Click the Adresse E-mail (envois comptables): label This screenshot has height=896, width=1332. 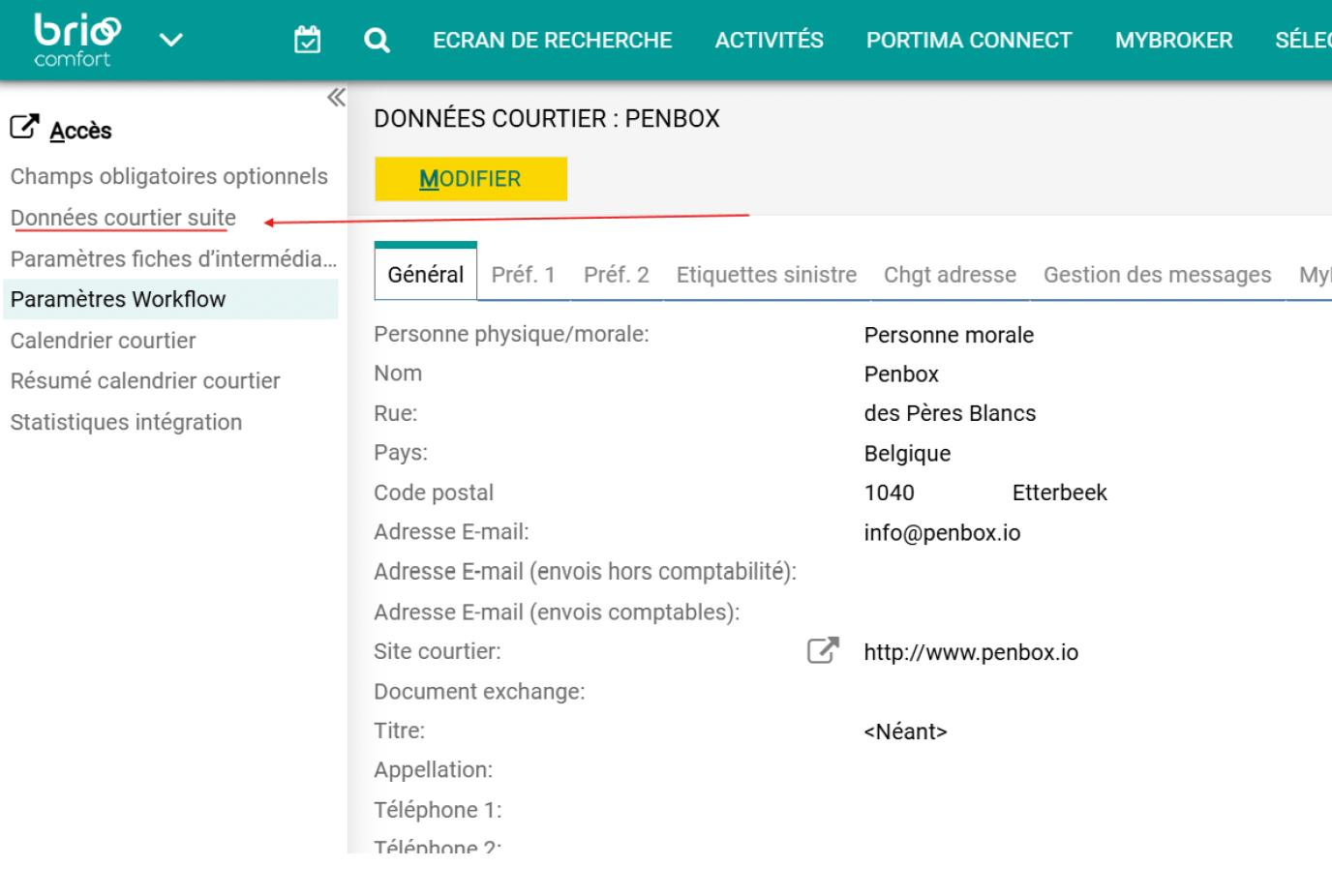pyautogui.click(x=557, y=612)
